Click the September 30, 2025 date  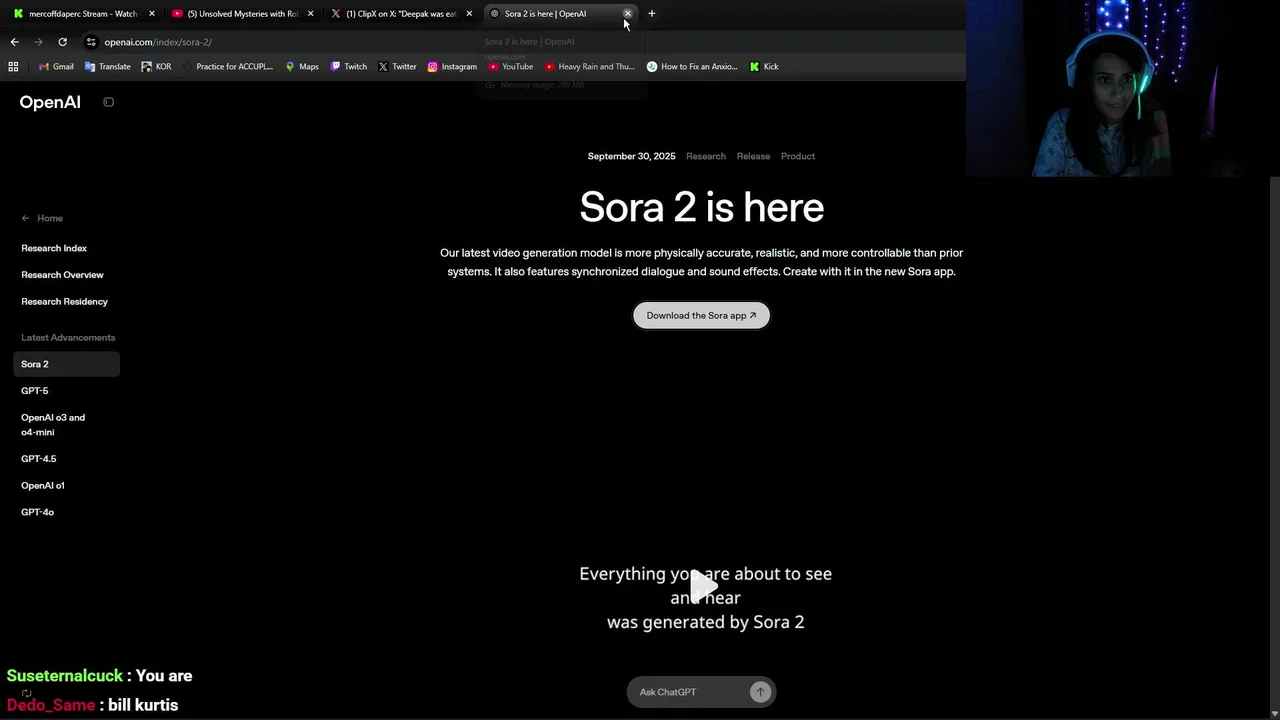(631, 156)
